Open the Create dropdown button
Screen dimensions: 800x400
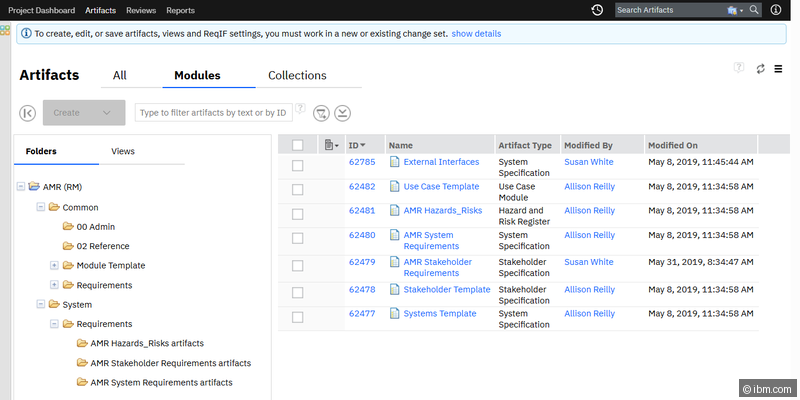(83, 113)
